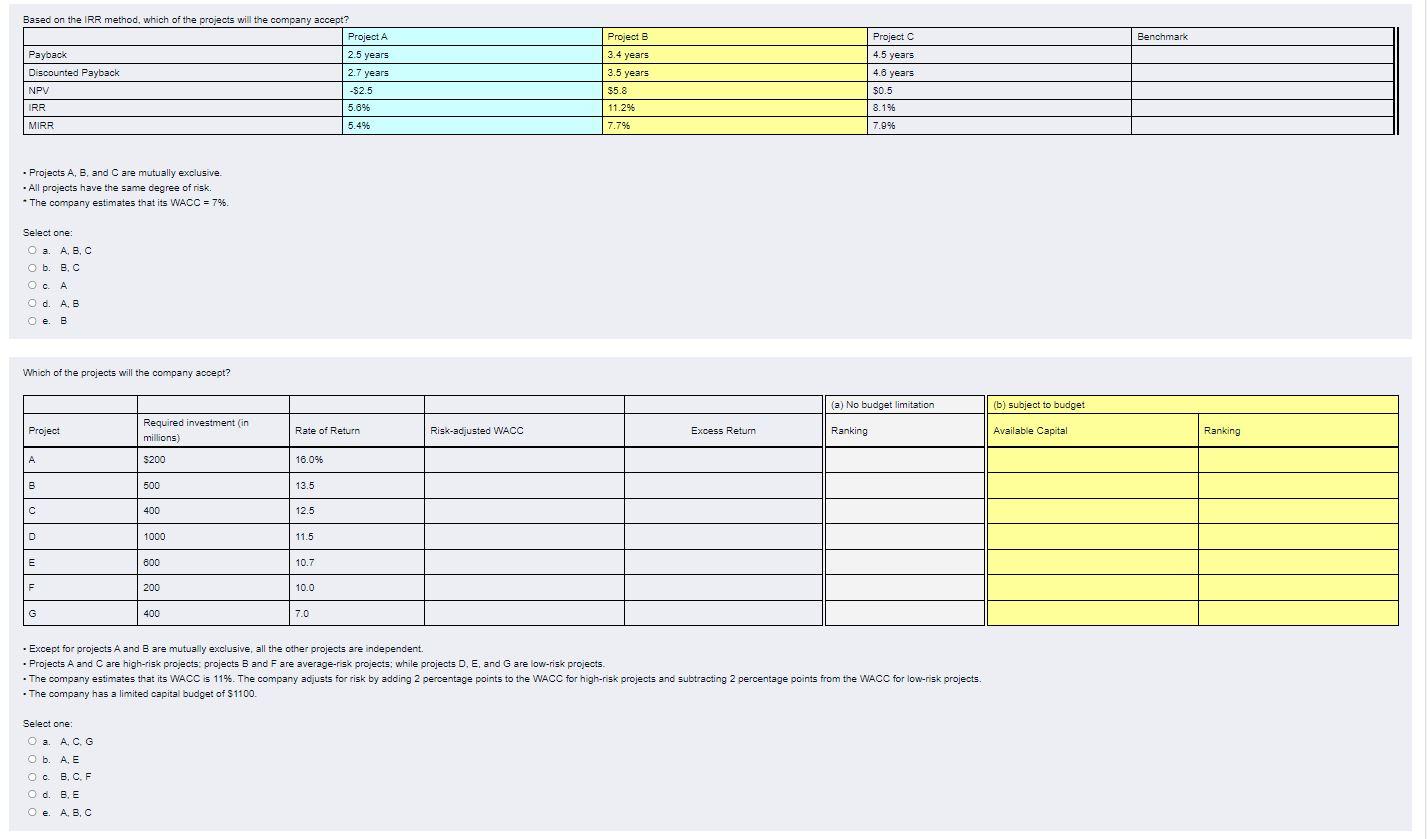Choose option b. A, E for the budget question

[33, 759]
